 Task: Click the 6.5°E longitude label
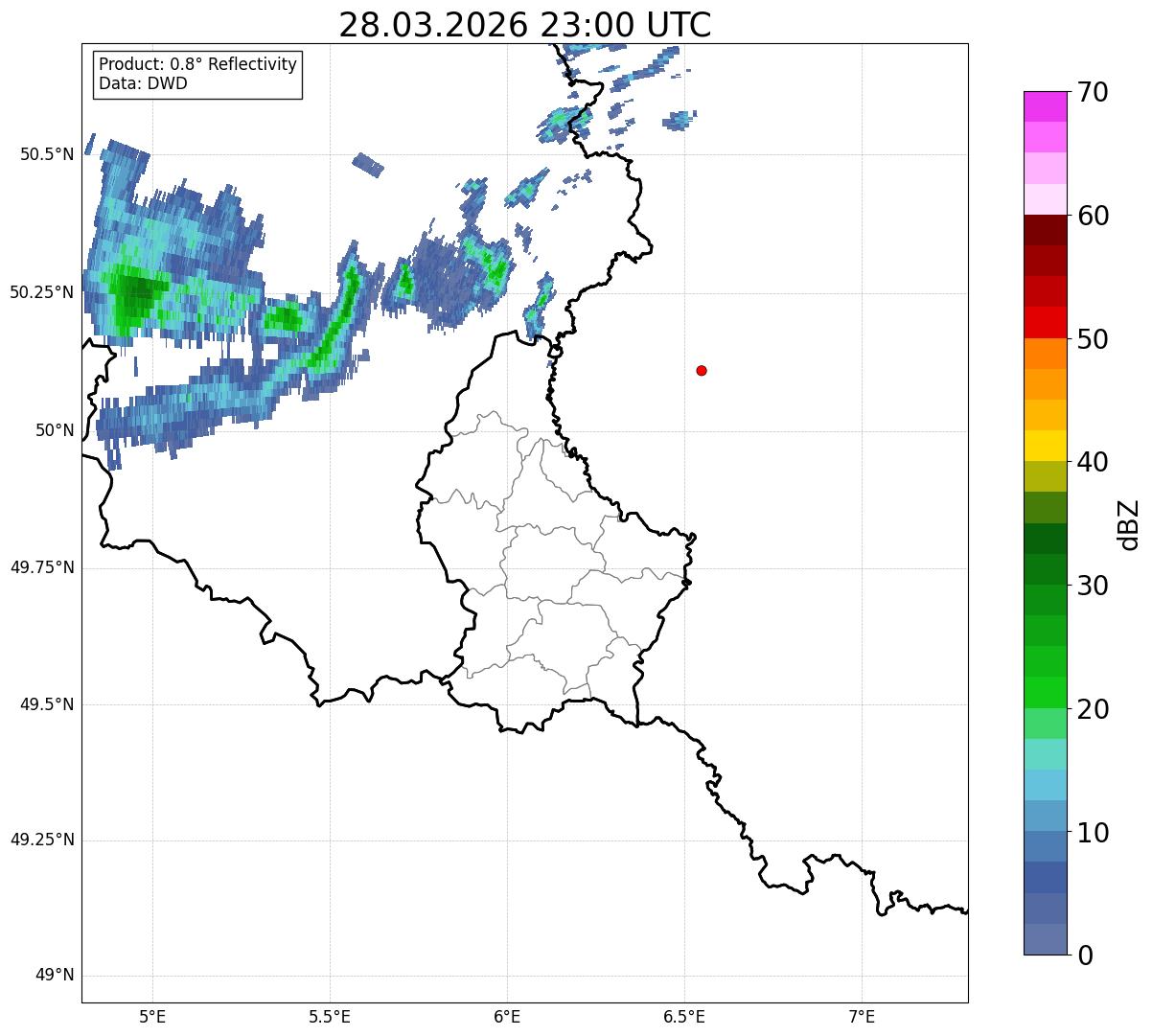684,1016
